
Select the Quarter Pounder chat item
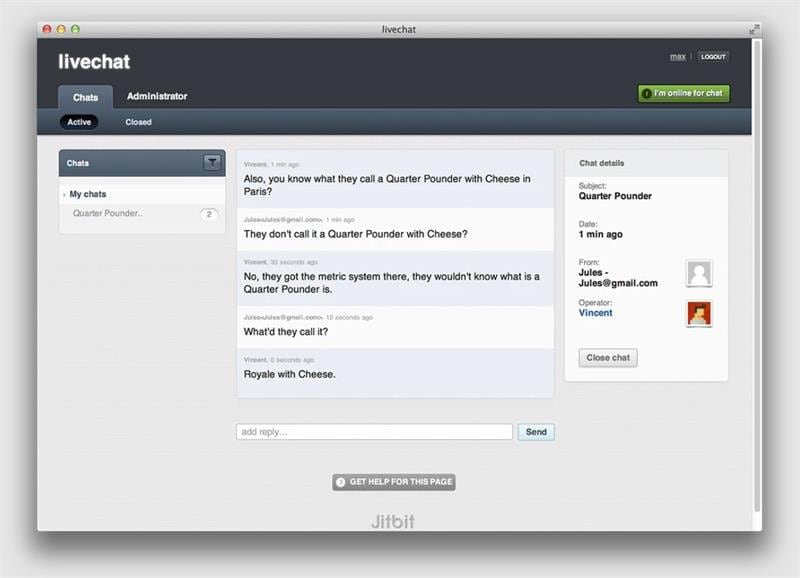(x=142, y=213)
